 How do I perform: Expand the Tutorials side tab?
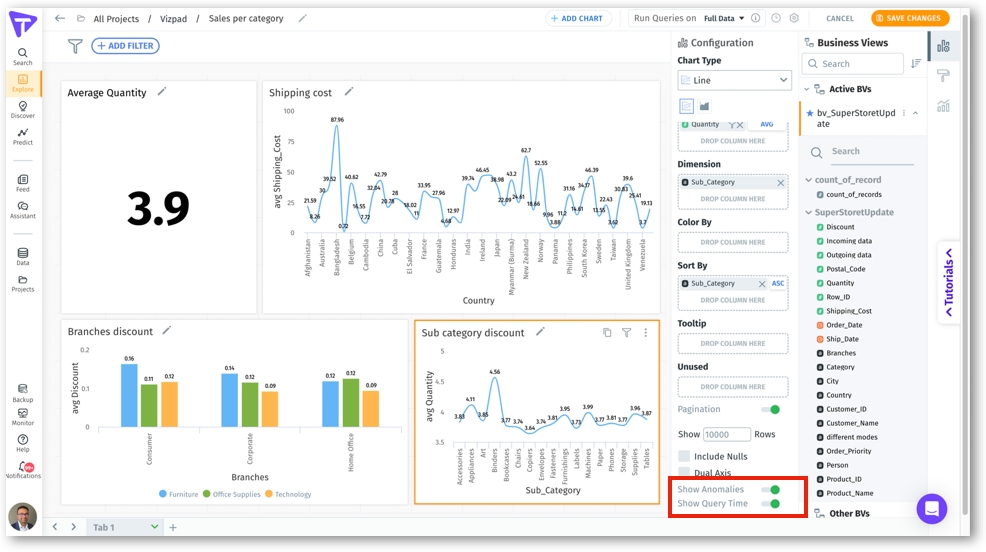[x=948, y=283]
